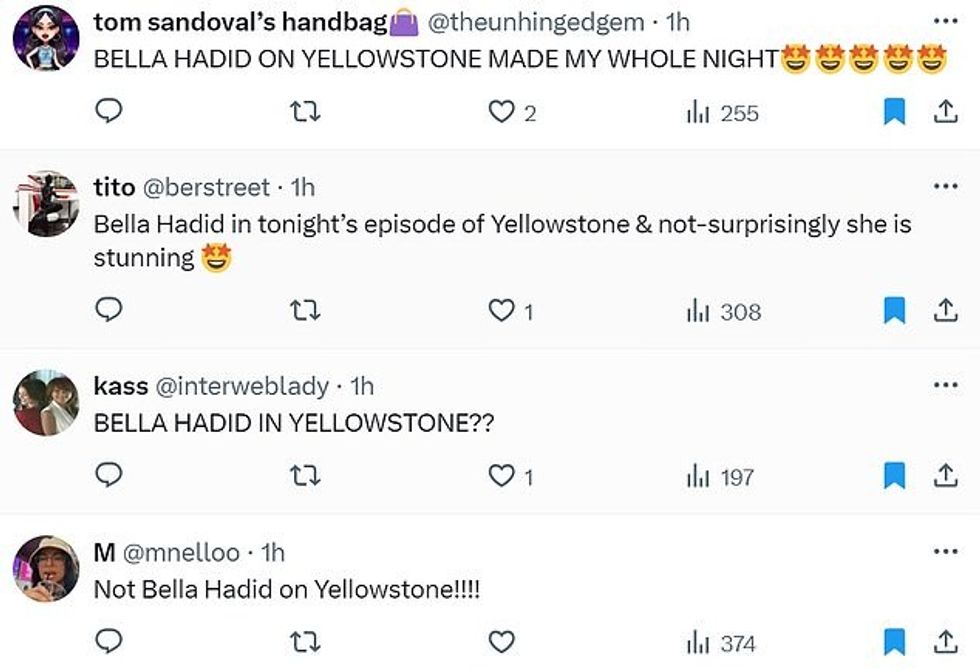Share tito's tweet via share icon
The height and width of the screenshot is (672, 980).
[x=944, y=312]
